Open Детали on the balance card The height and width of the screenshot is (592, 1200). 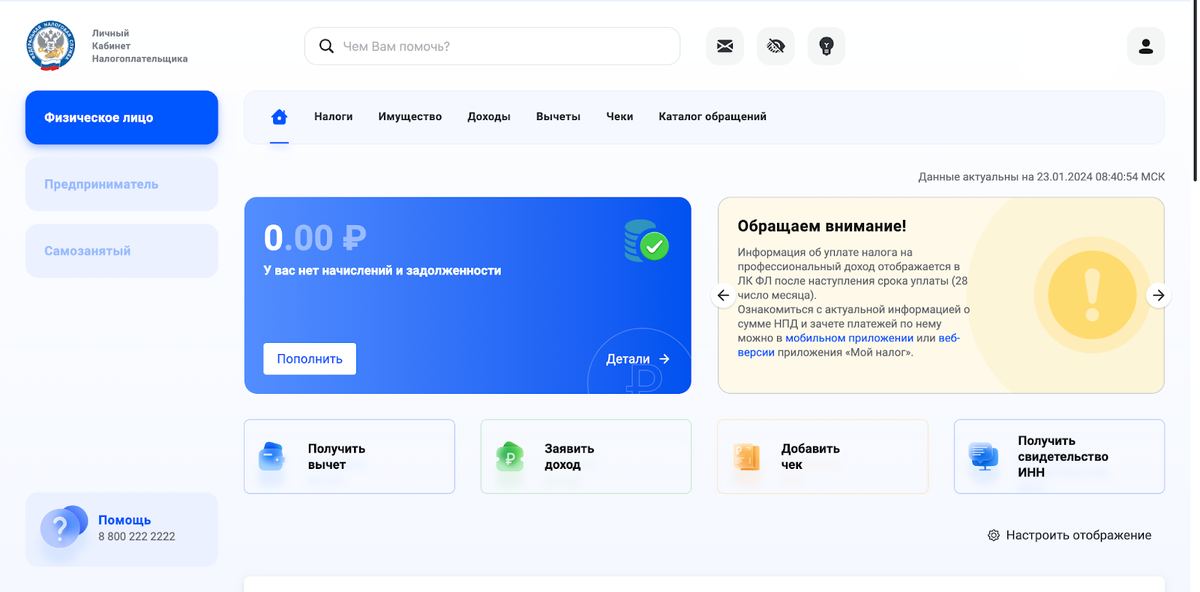tap(640, 358)
